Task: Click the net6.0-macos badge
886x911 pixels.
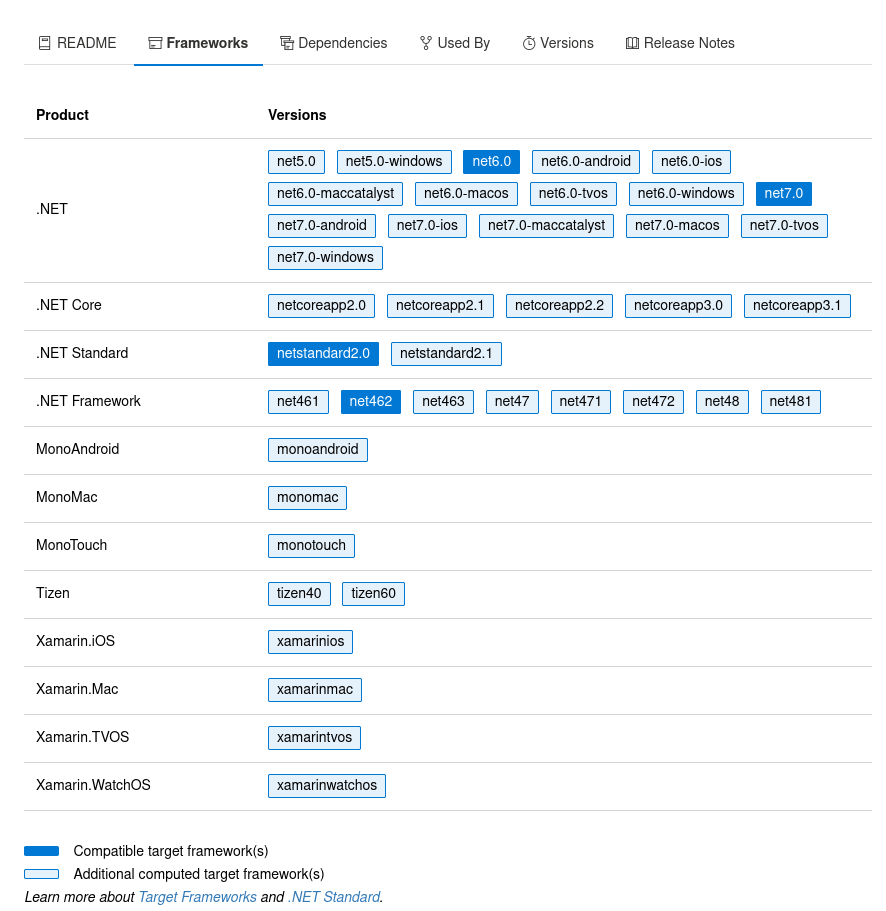Action: click(x=466, y=193)
